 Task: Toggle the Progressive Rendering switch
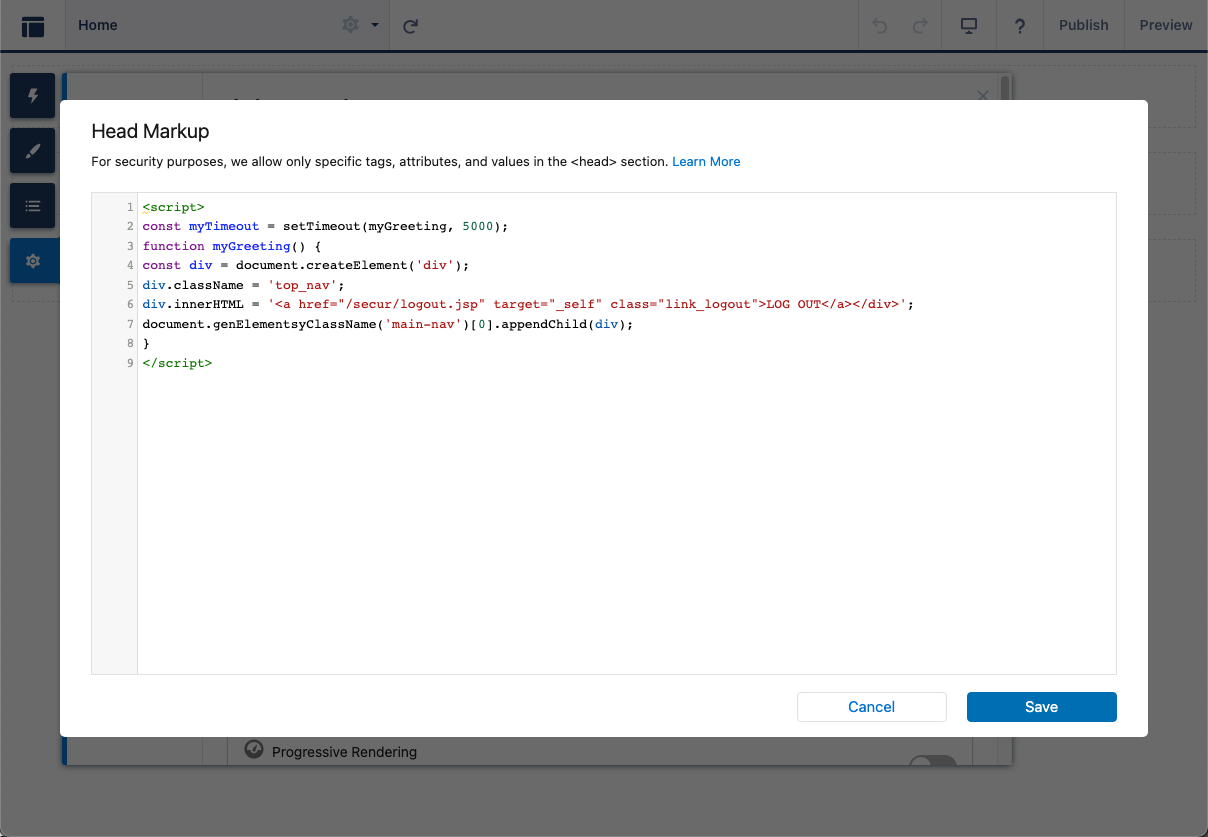[x=932, y=762]
